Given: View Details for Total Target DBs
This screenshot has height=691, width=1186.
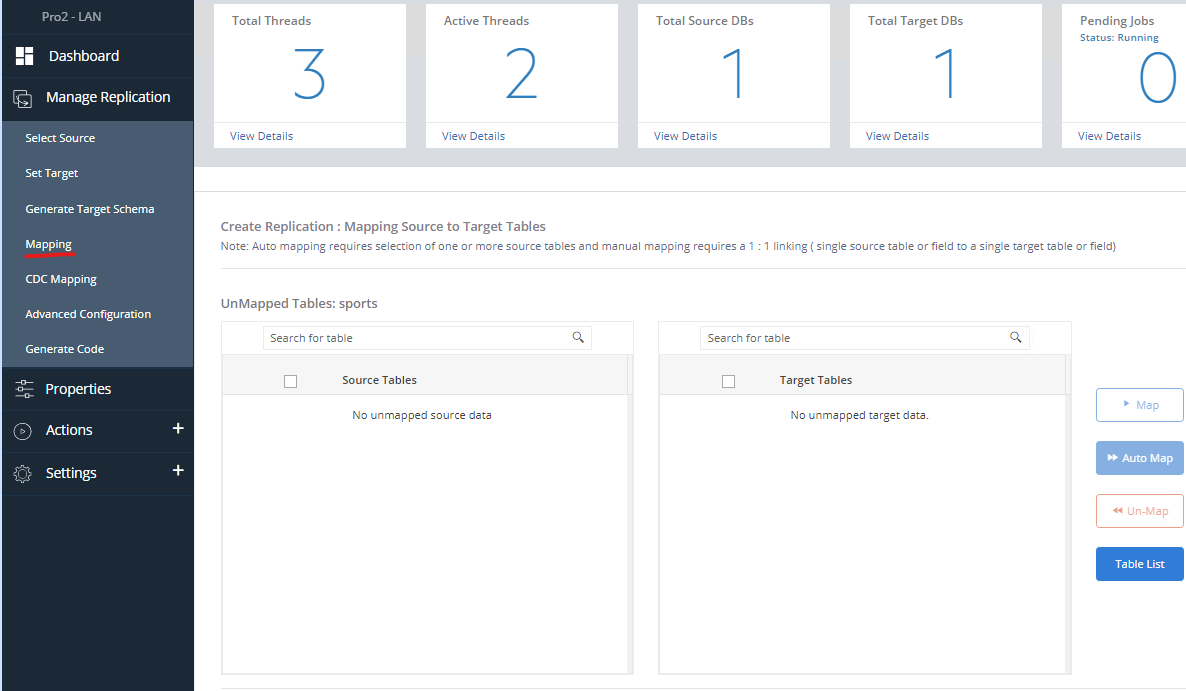Looking at the screenshot, I should [897, 136].
